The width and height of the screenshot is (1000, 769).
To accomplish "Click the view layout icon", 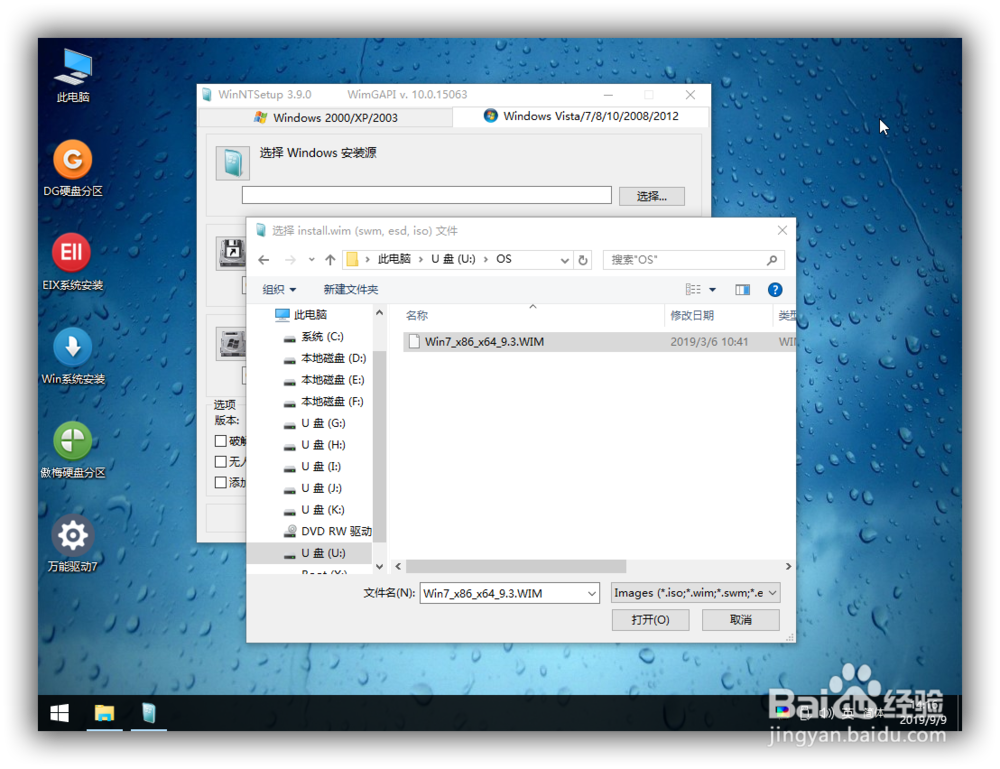I will click(x=693, y=289).
